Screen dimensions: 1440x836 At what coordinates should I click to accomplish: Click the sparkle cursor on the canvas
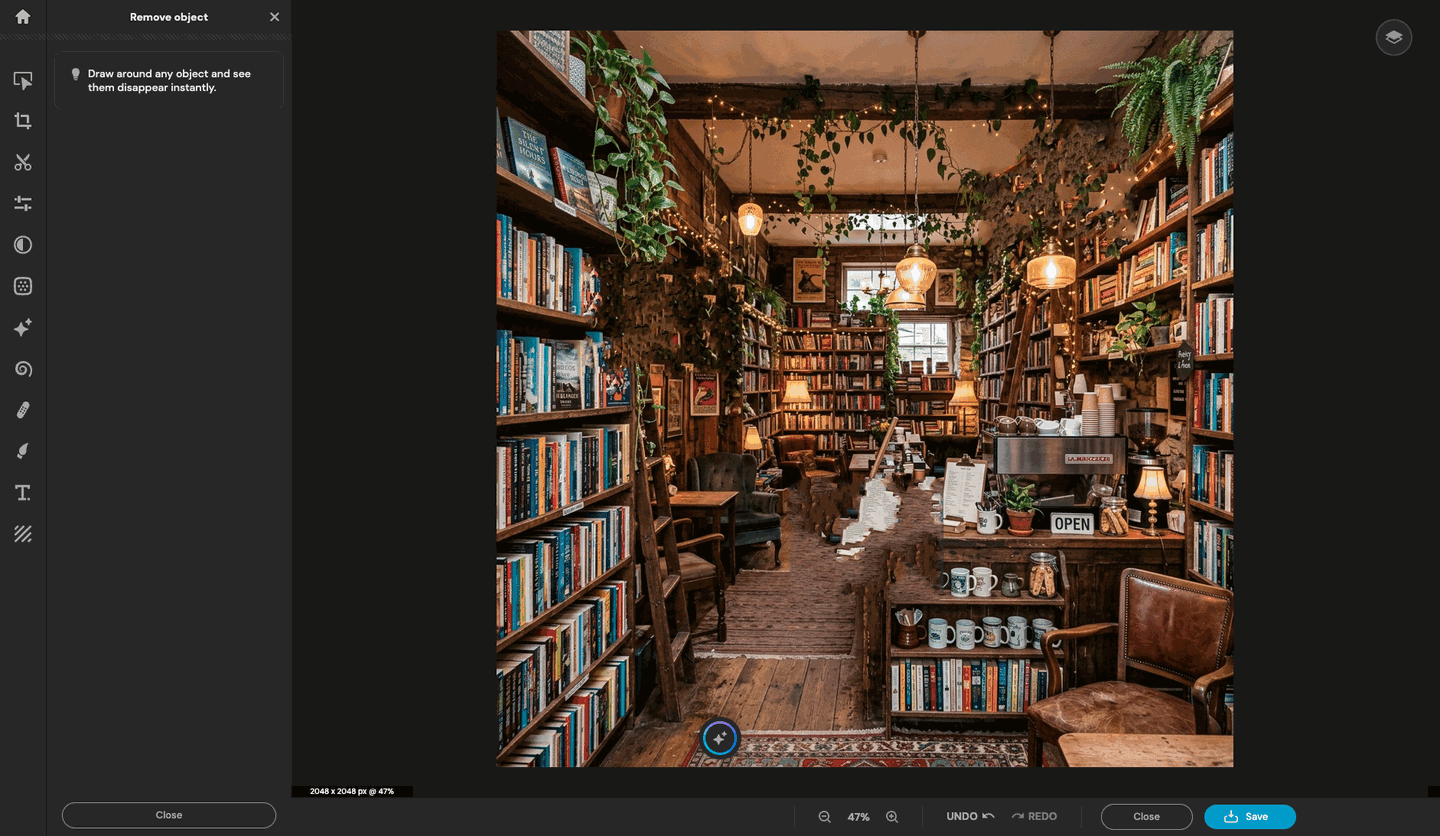pyautogui.click(x=720, y=738)
